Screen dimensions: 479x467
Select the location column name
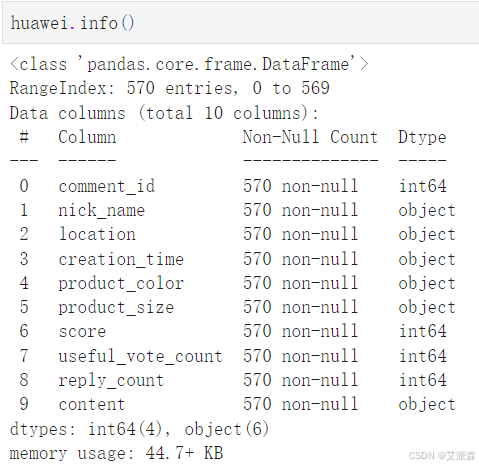97,234
